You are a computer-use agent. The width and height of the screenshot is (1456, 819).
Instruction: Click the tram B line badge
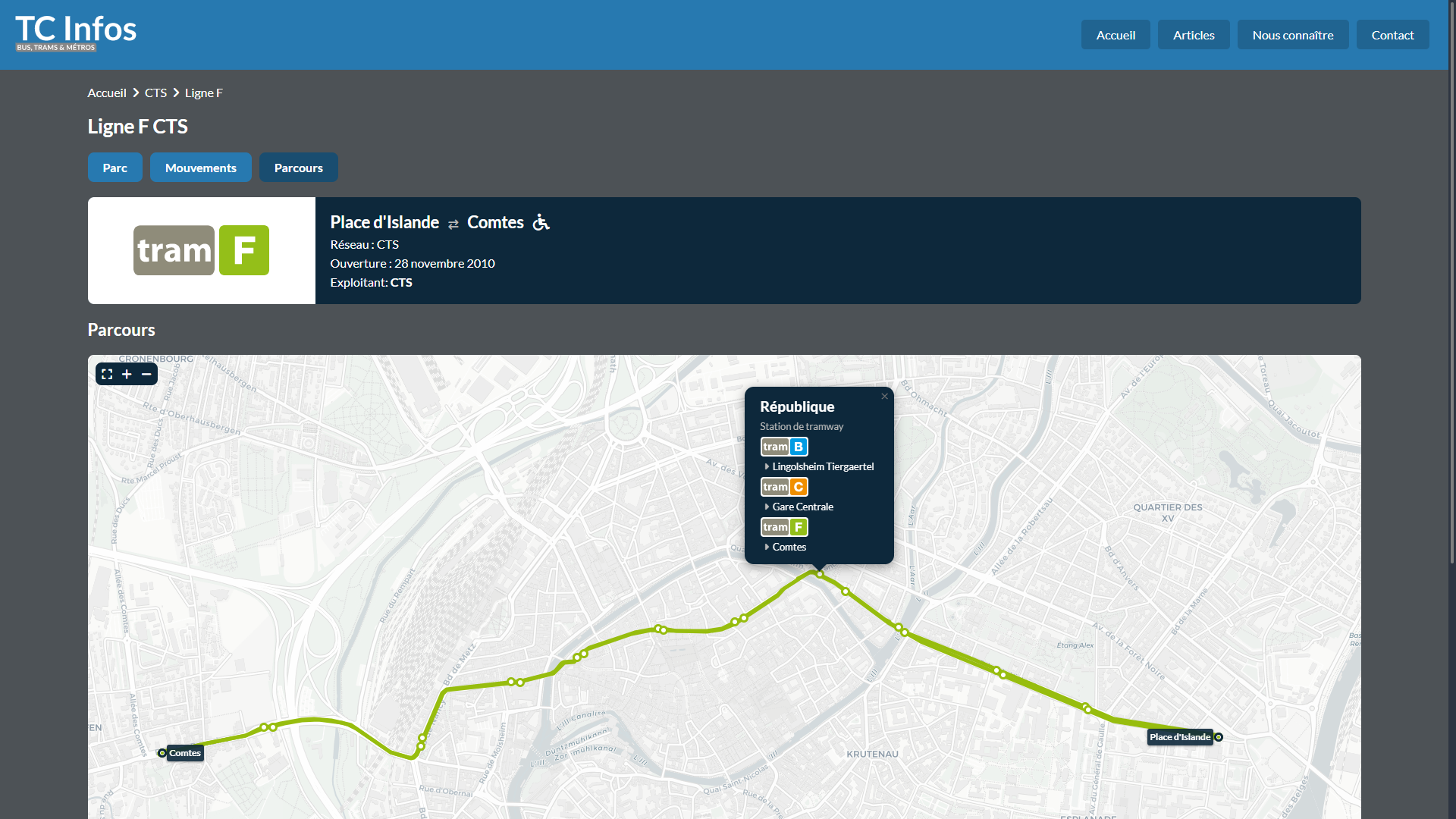[784, 447]
